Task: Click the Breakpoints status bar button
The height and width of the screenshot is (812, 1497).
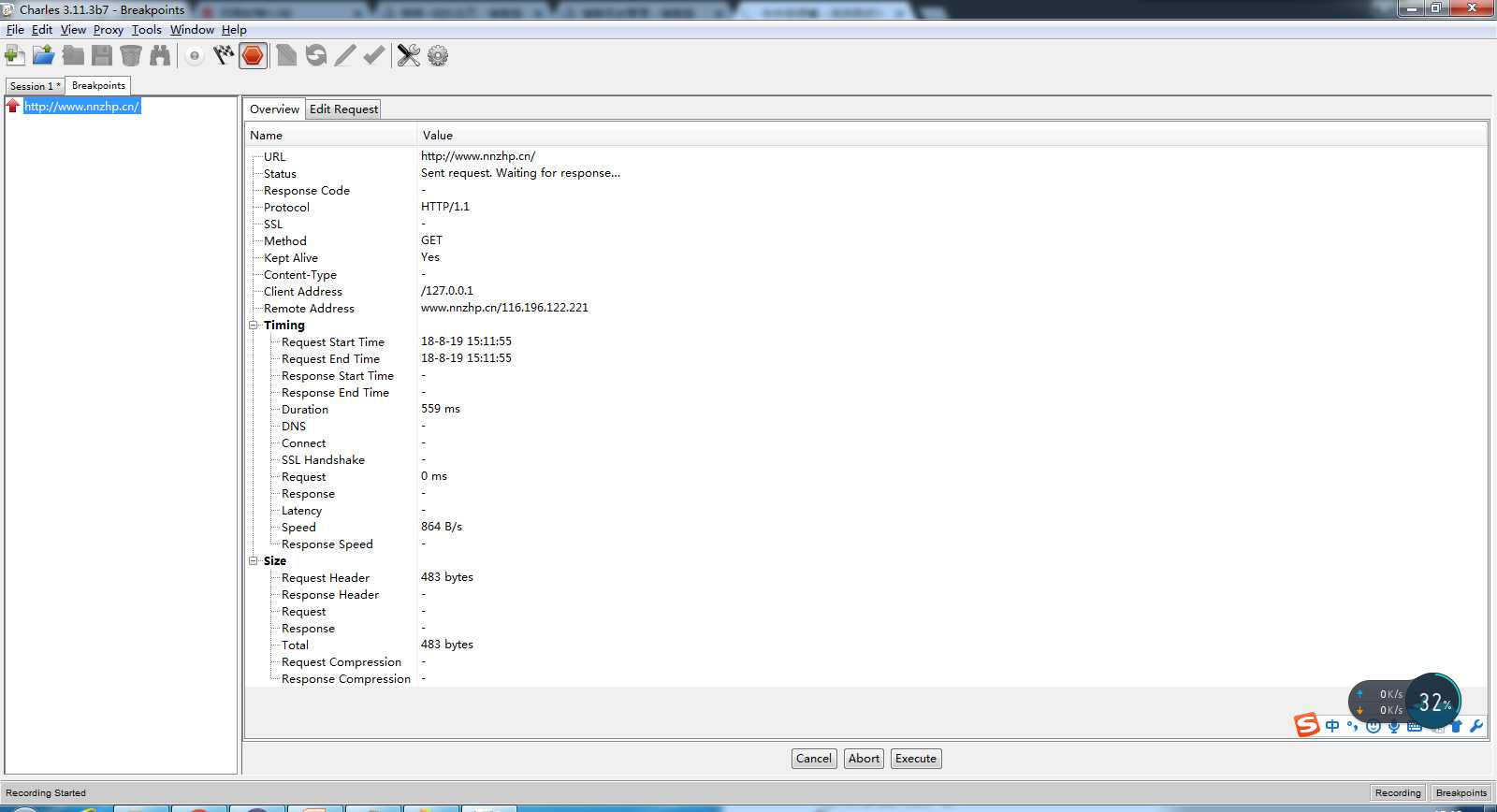Action: [x=1461, y=792]
